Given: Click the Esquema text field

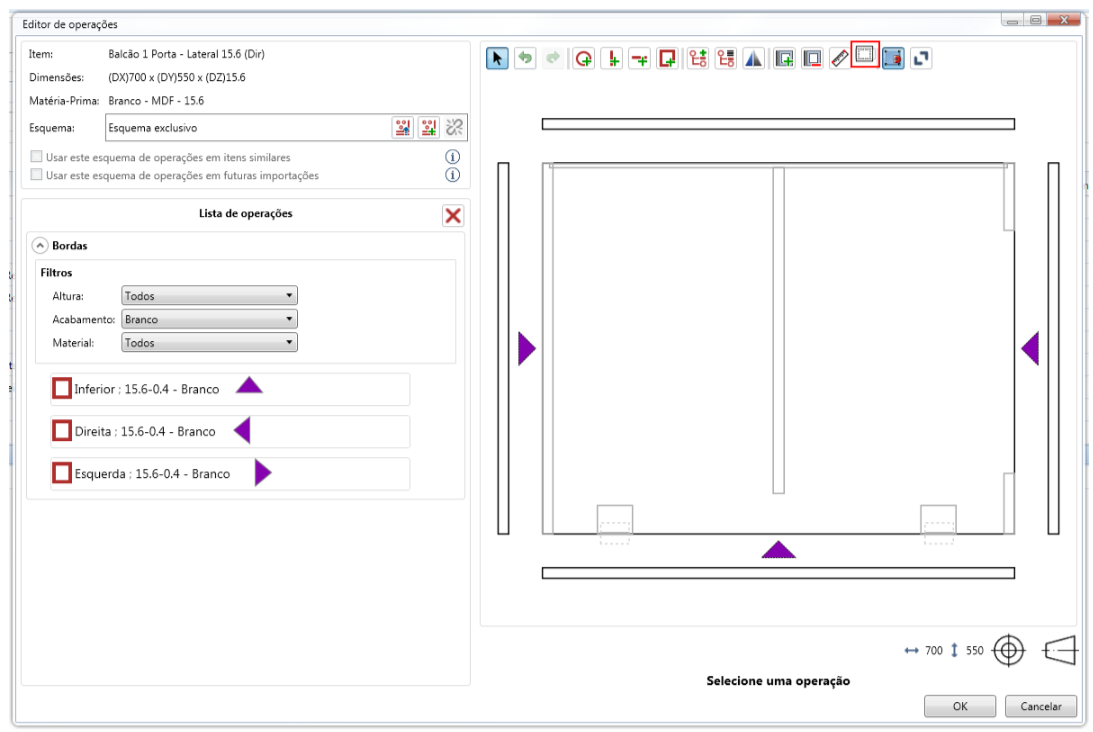Looking at the screenshot, I should (x=245, y=128).
